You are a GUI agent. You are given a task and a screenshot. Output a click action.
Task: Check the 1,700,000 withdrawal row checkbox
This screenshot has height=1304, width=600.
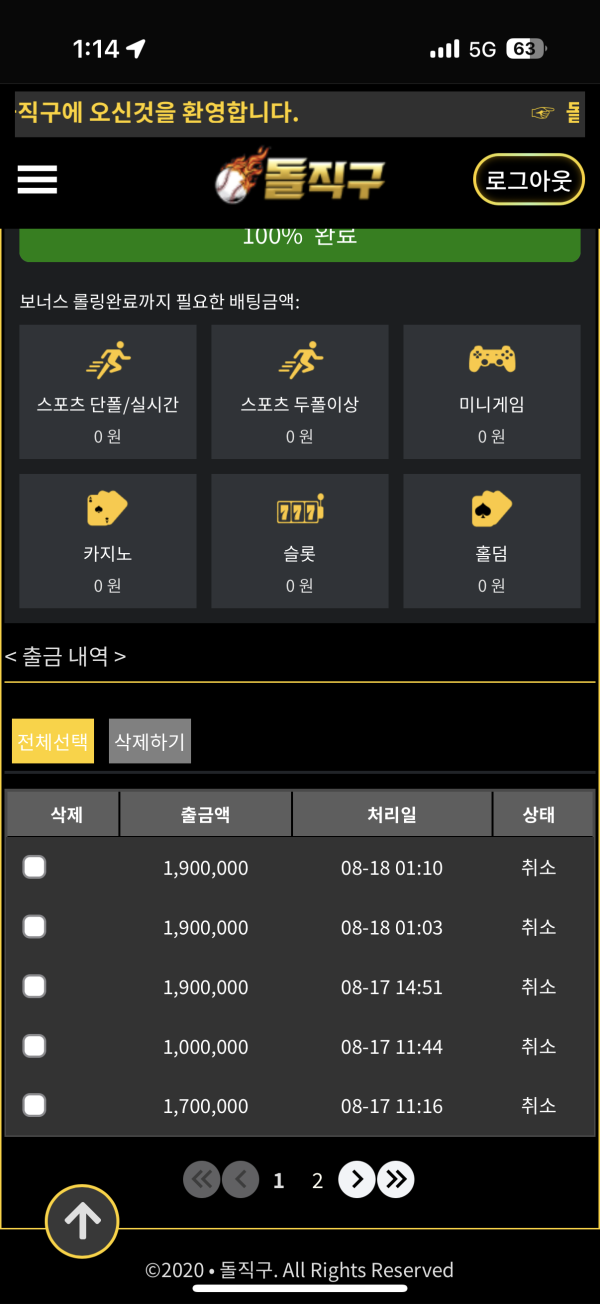point(34,1105)
